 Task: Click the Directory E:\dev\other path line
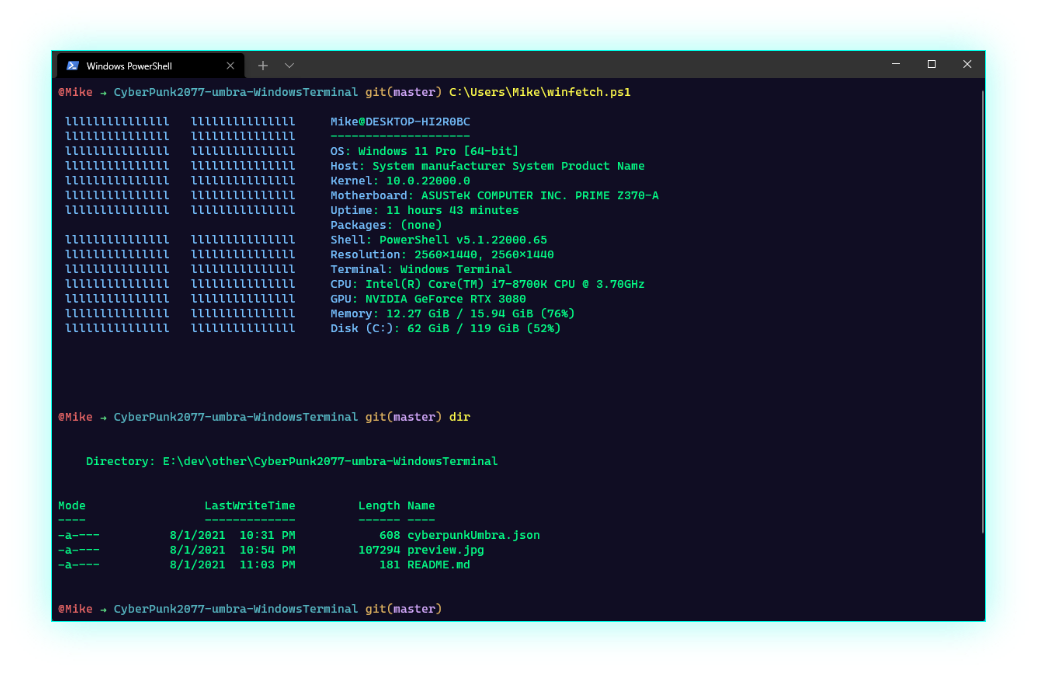coord(292,461)
